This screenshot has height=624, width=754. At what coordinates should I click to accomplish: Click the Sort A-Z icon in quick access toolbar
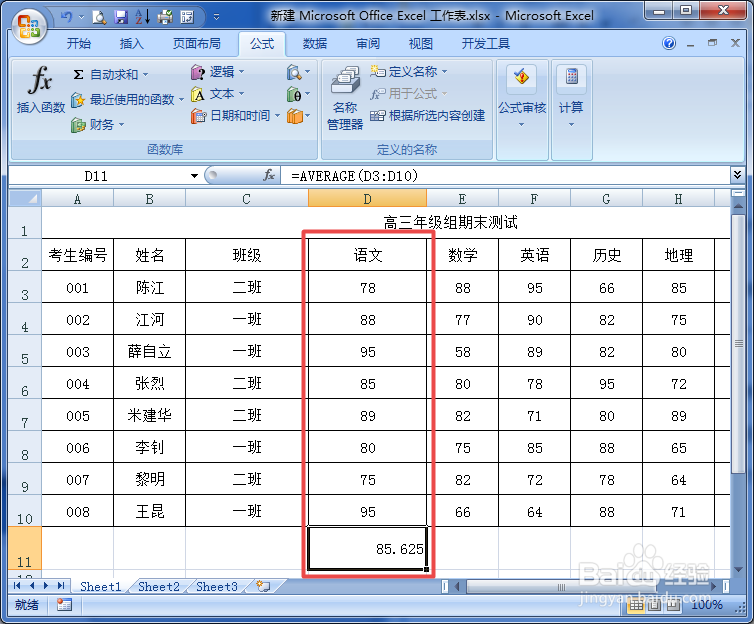(143, 18)
